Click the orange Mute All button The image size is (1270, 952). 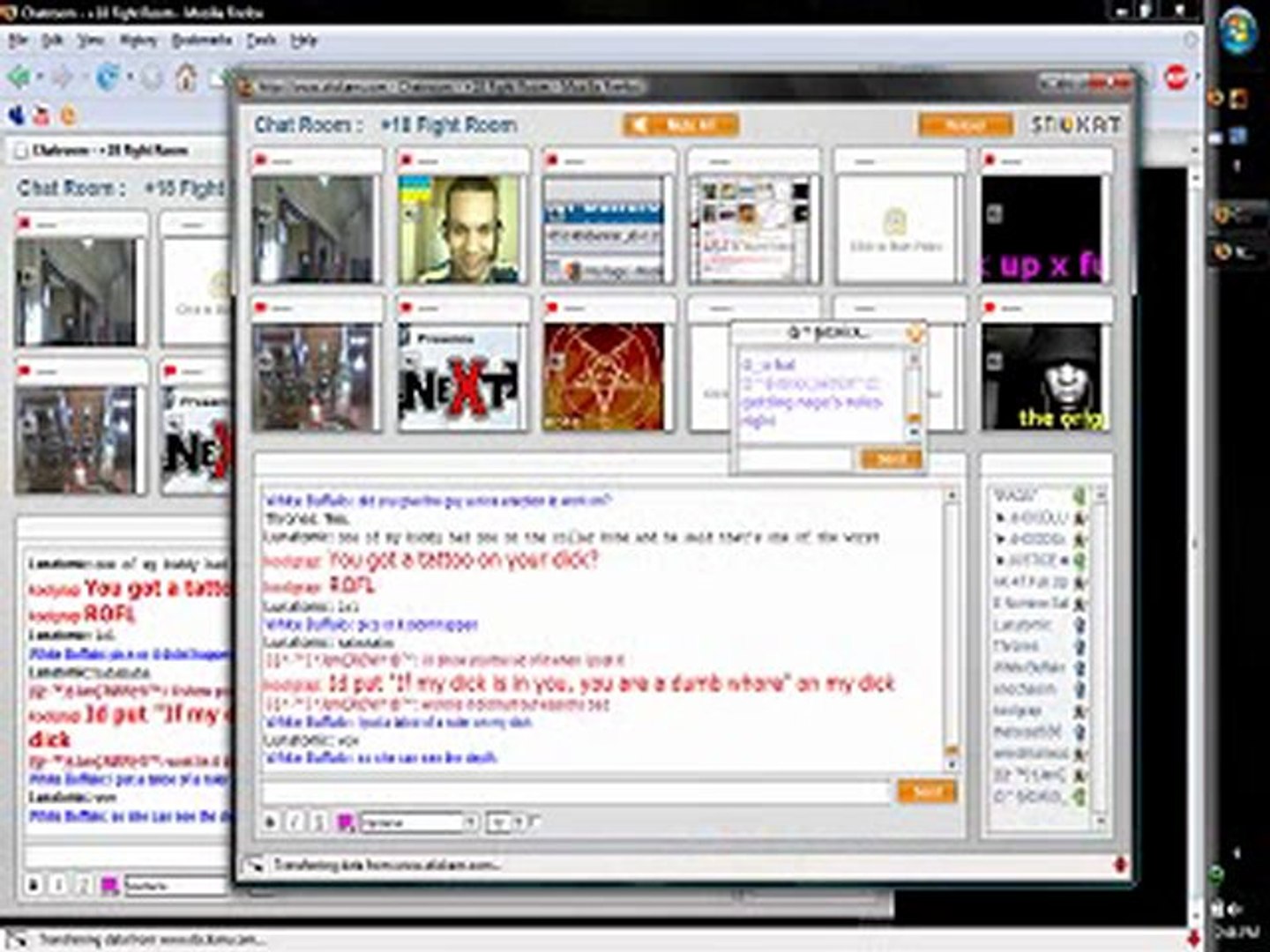pos(681,125)
